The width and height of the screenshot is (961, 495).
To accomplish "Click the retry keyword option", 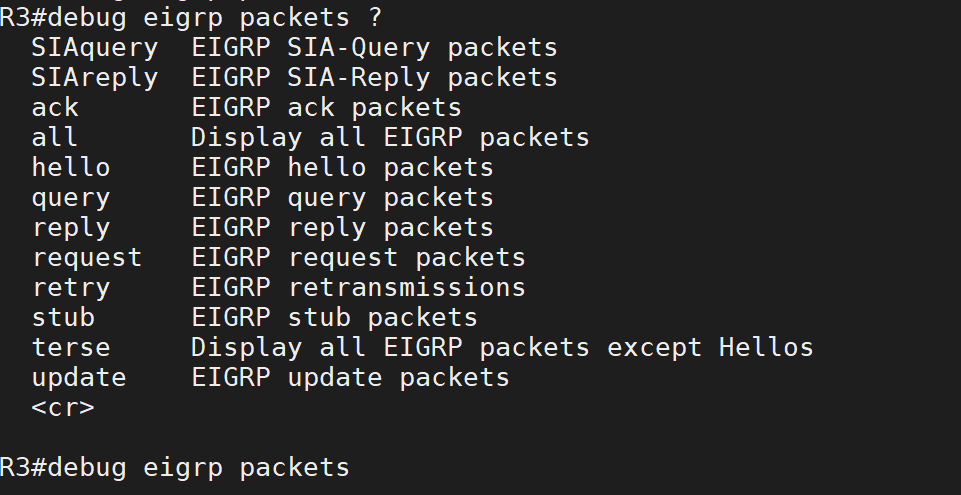I will click(71, 287).
